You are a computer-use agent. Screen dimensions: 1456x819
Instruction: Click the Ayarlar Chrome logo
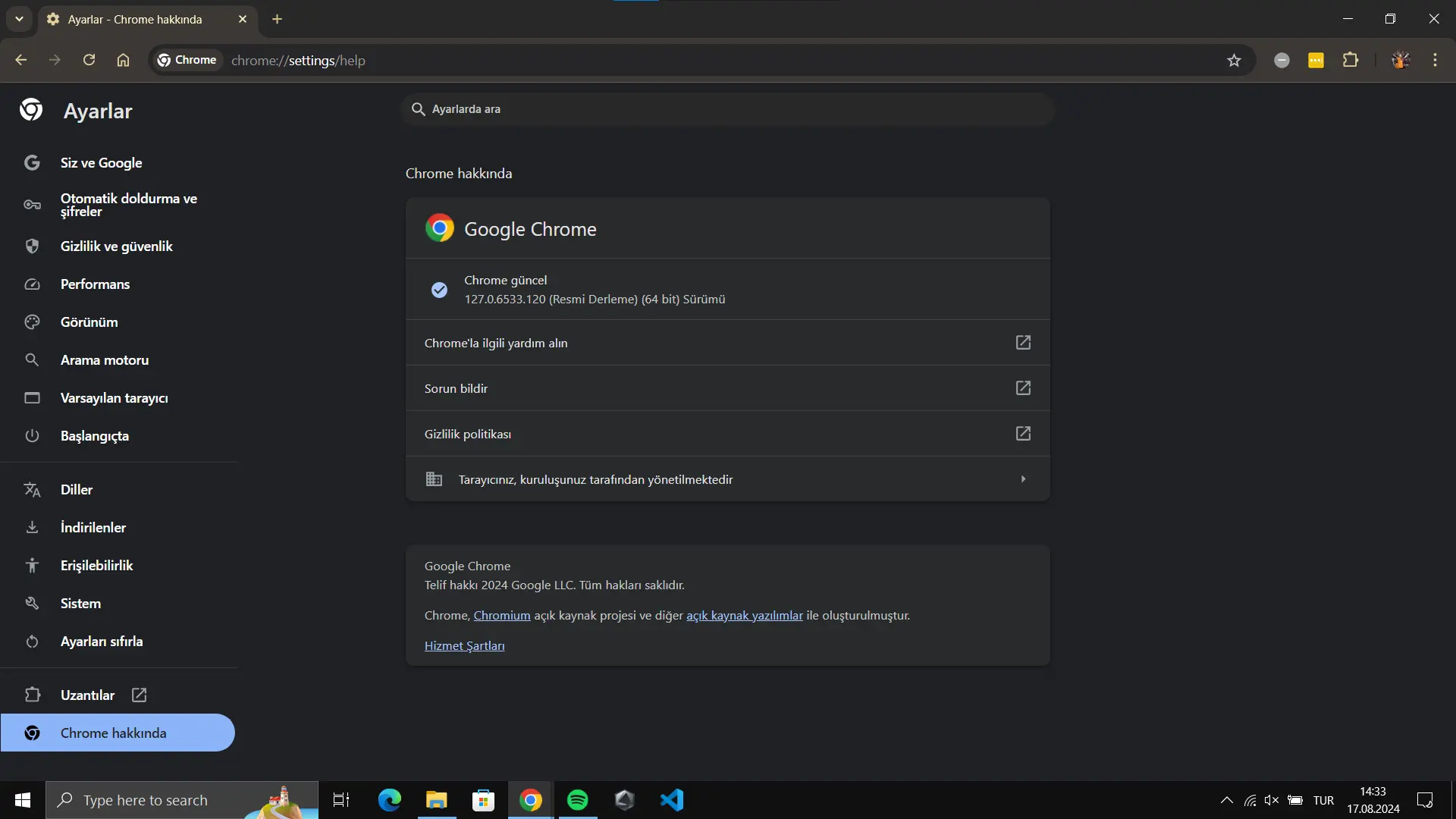click(31, 110)
